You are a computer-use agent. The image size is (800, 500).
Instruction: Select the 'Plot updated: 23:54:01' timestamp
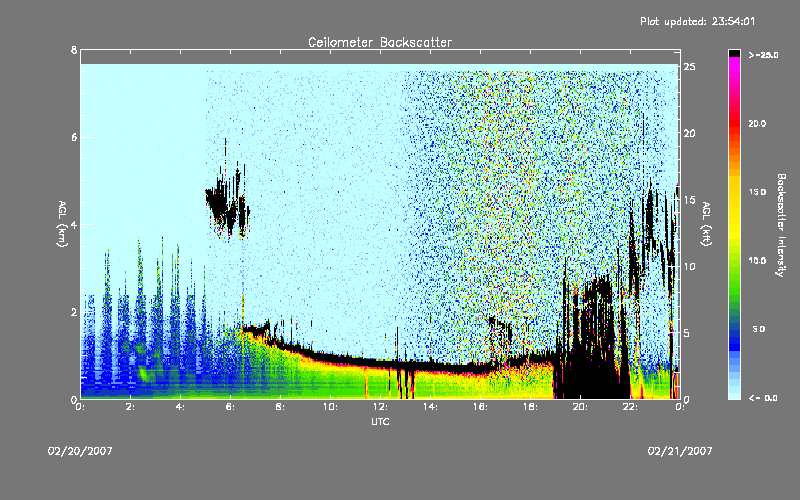[x=697, y=21]
